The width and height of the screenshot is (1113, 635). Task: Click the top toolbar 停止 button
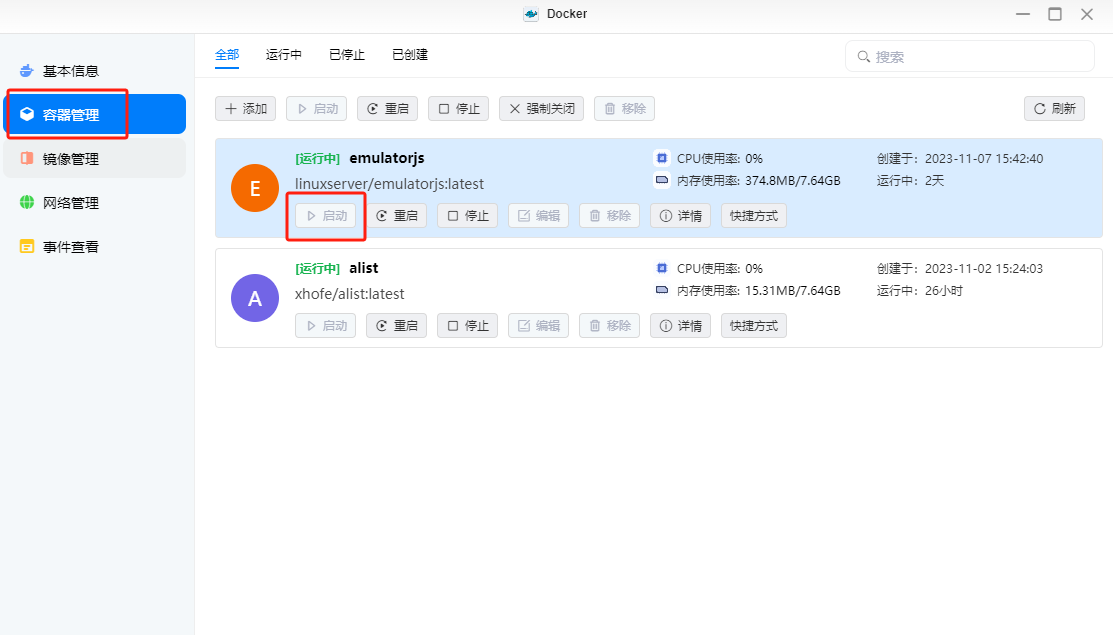pyautogui.click(x=459, y=109)
